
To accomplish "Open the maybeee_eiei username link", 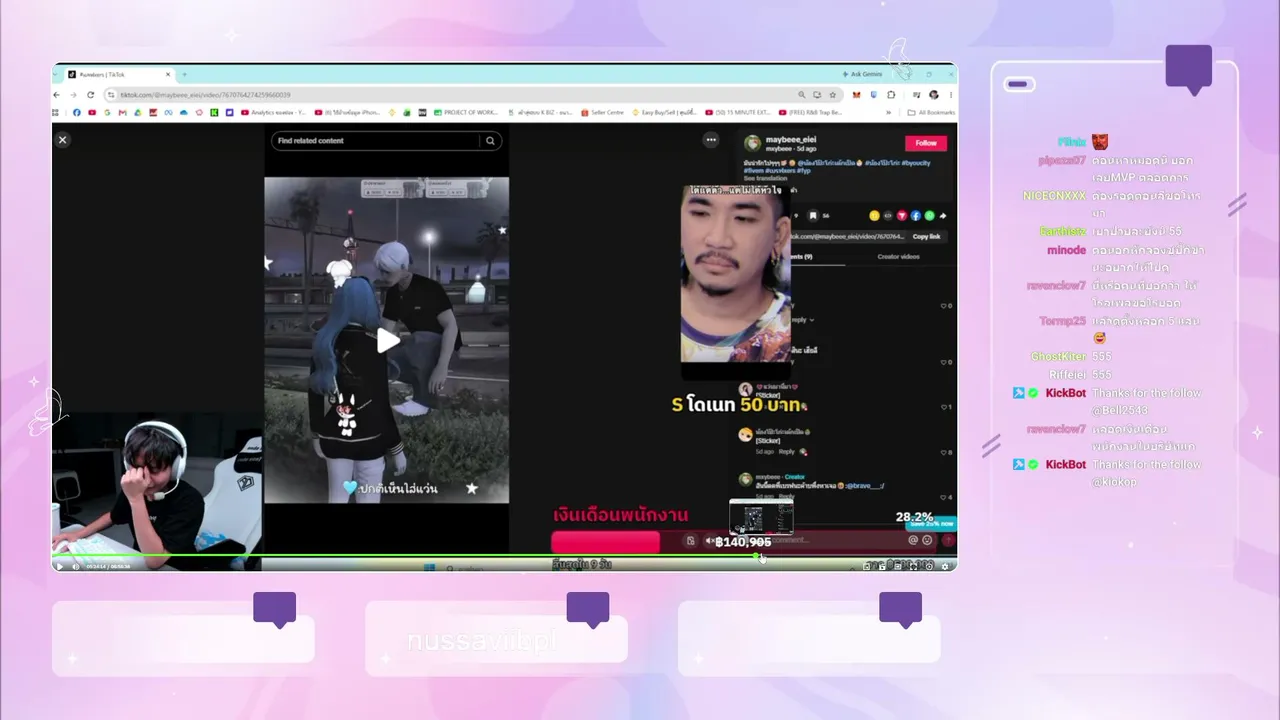I will [x=790, y=139].
